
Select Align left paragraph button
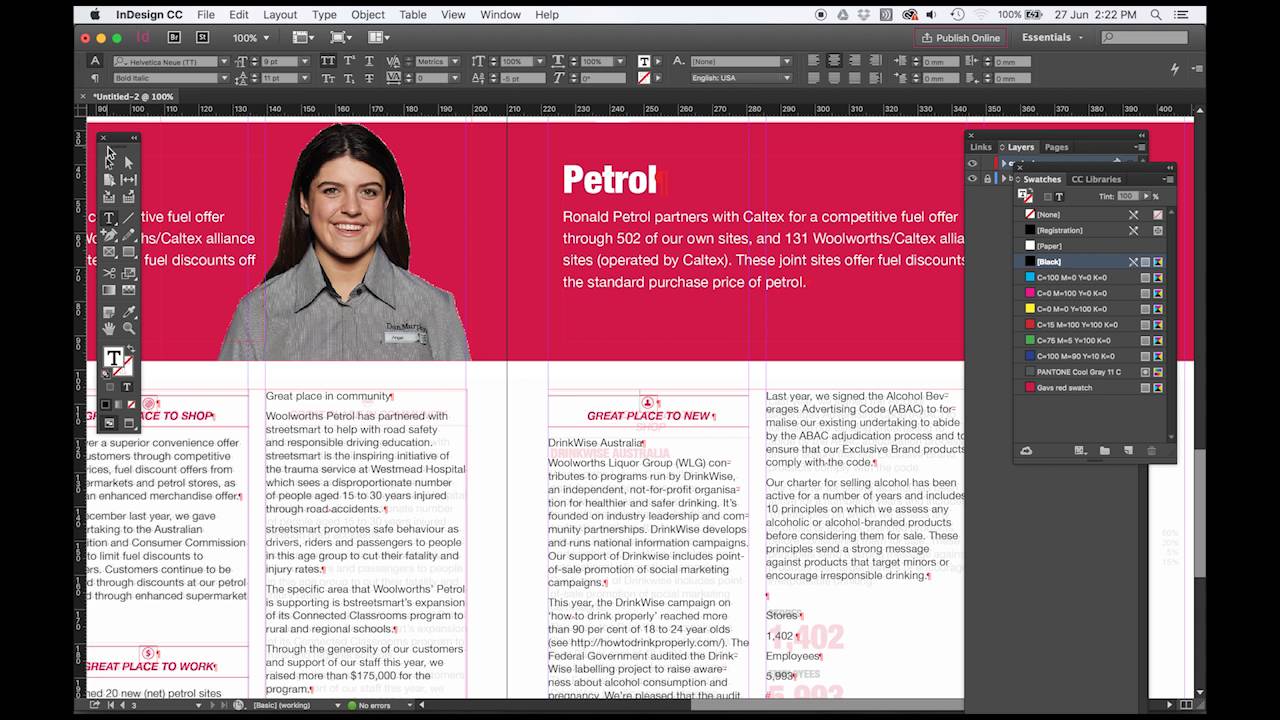(x=814, y=61)
